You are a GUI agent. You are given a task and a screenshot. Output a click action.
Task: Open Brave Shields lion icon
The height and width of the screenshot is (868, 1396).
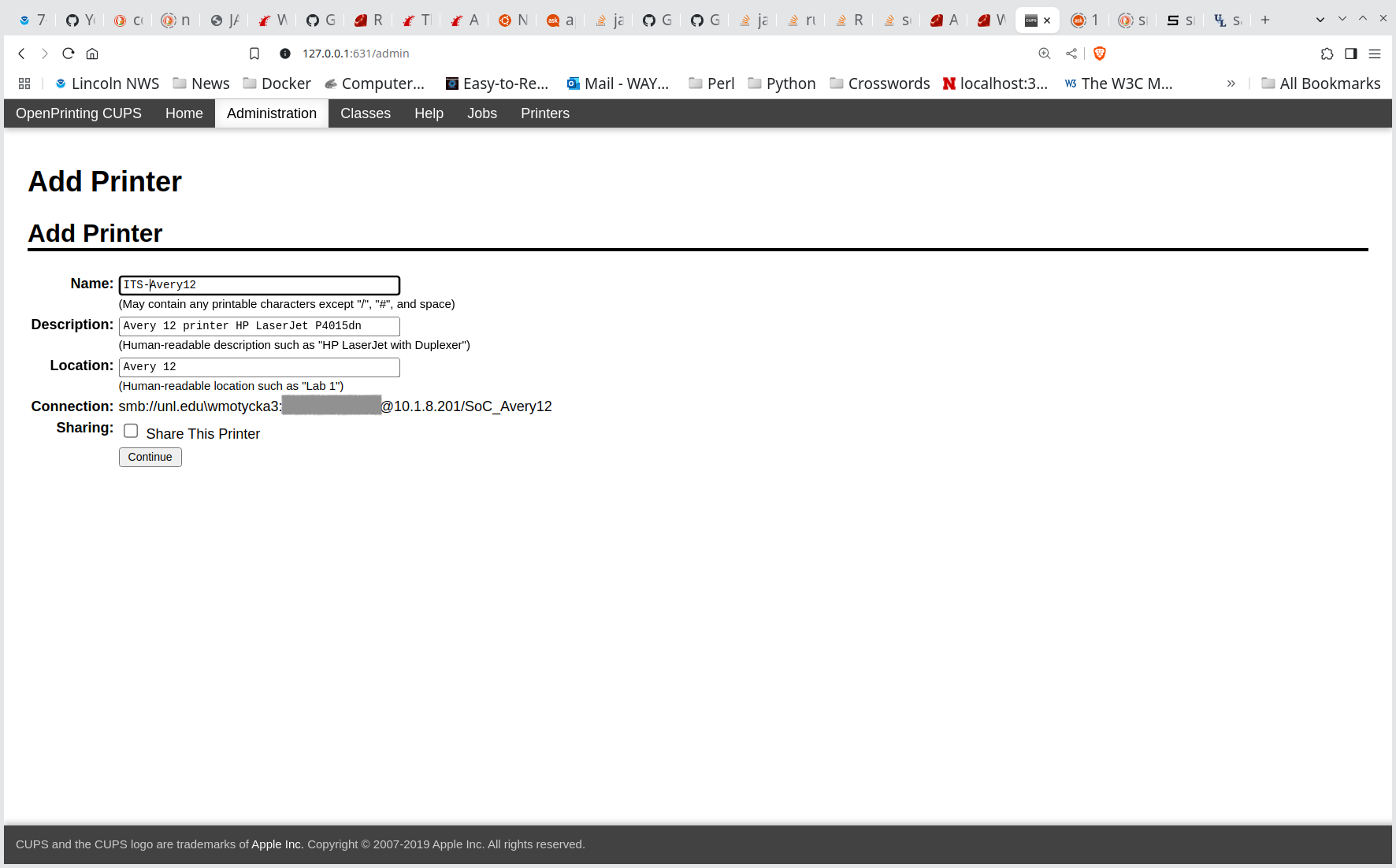[1100, 54]
